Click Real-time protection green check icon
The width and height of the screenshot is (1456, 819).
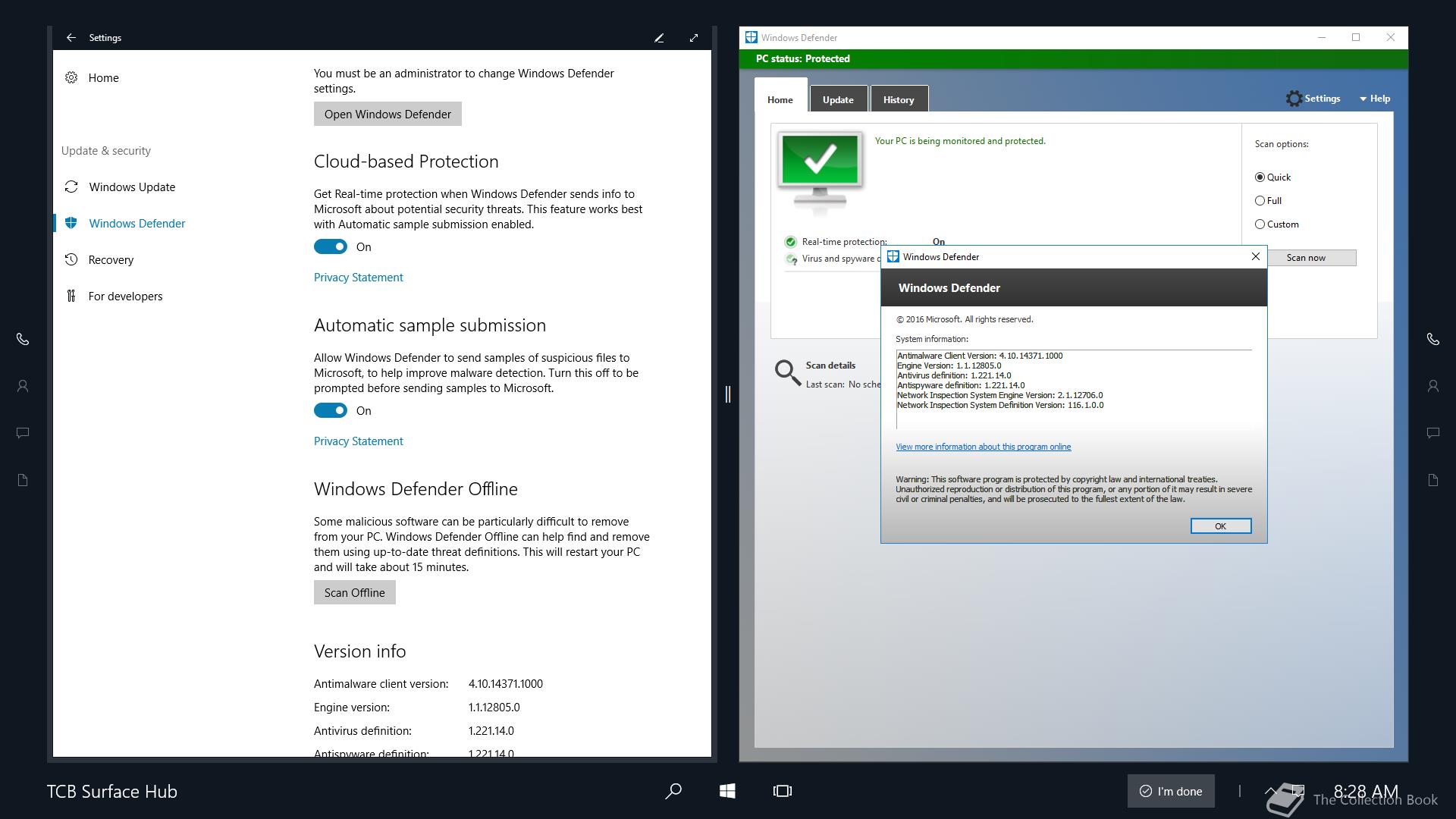click(790, 242)
